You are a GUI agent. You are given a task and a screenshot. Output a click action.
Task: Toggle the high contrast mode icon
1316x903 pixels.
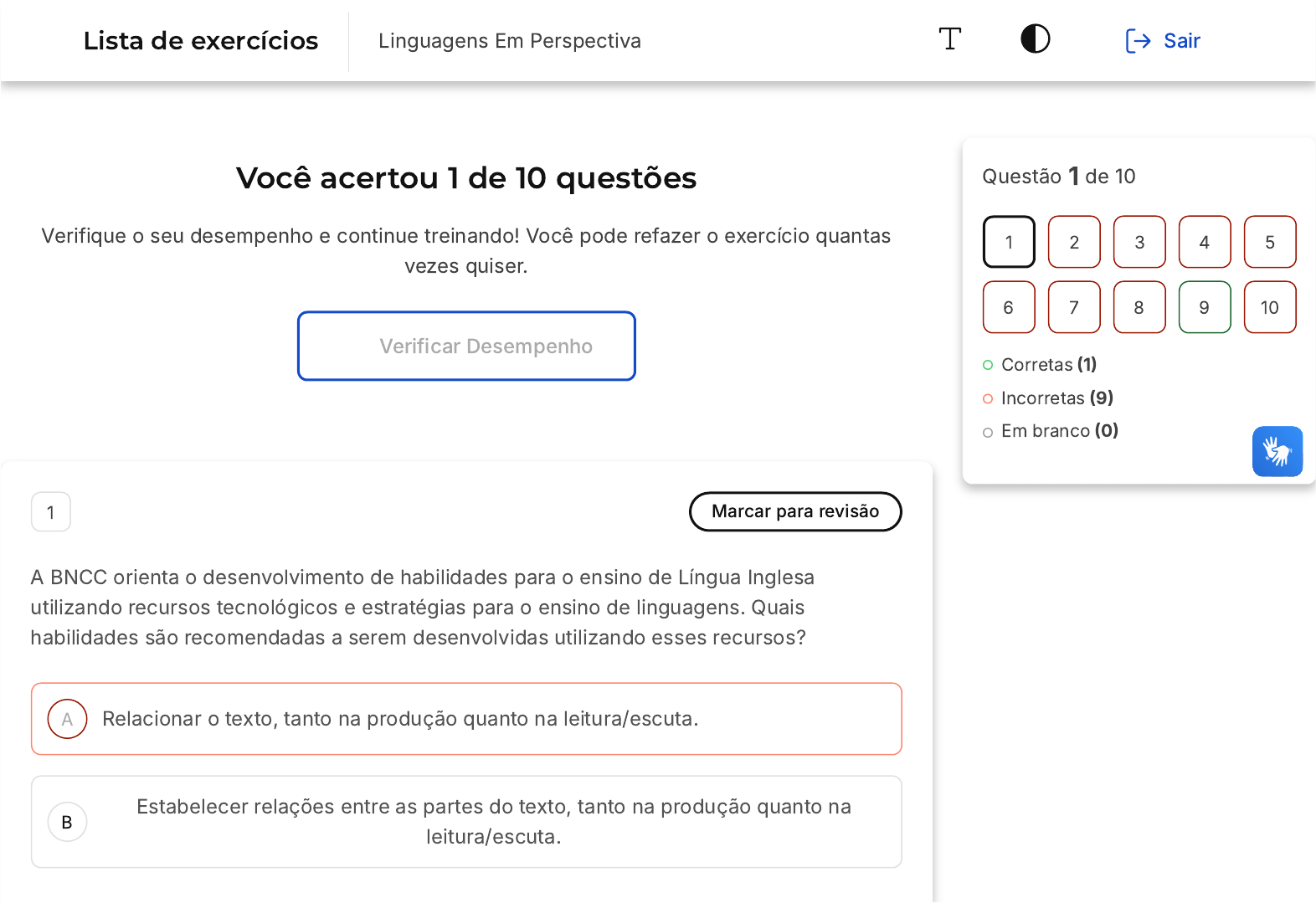(x=1035, y=39)
